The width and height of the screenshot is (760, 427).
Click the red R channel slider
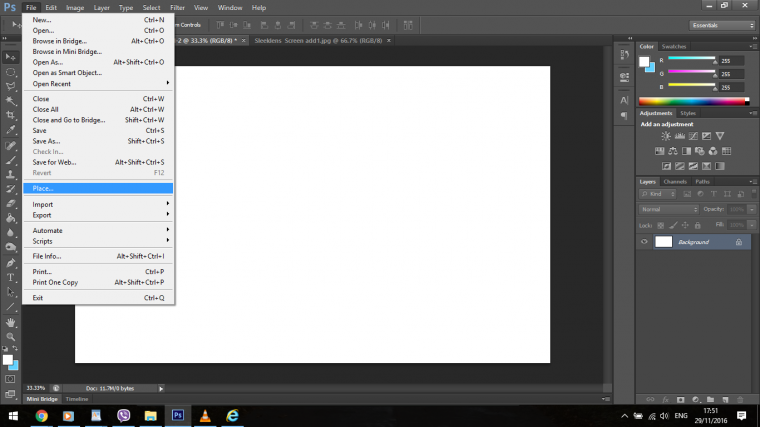pos(692,59)
